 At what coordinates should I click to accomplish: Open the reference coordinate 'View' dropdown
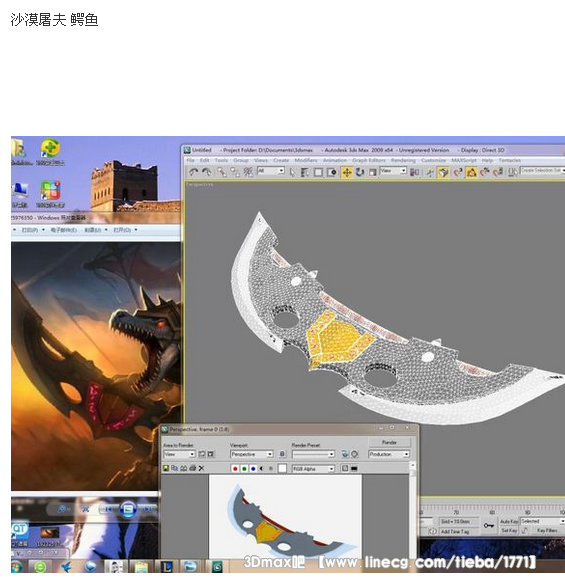393,171
